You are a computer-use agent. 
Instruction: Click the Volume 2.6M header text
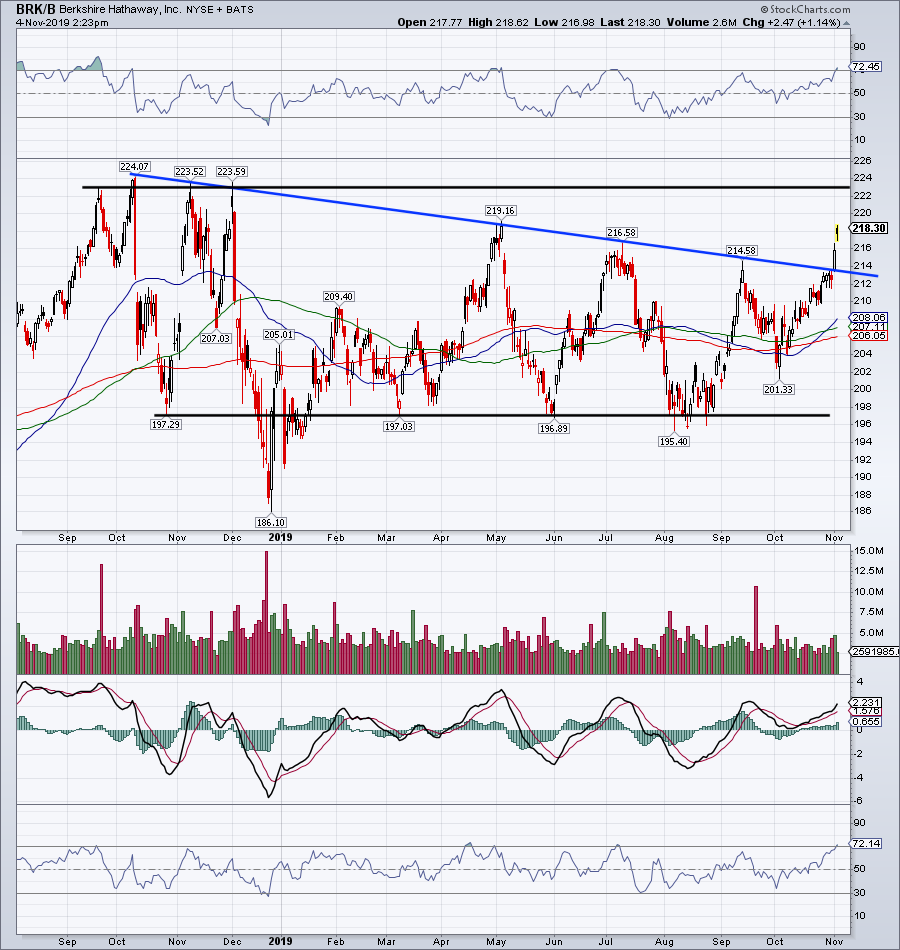[x=701, y=22]
